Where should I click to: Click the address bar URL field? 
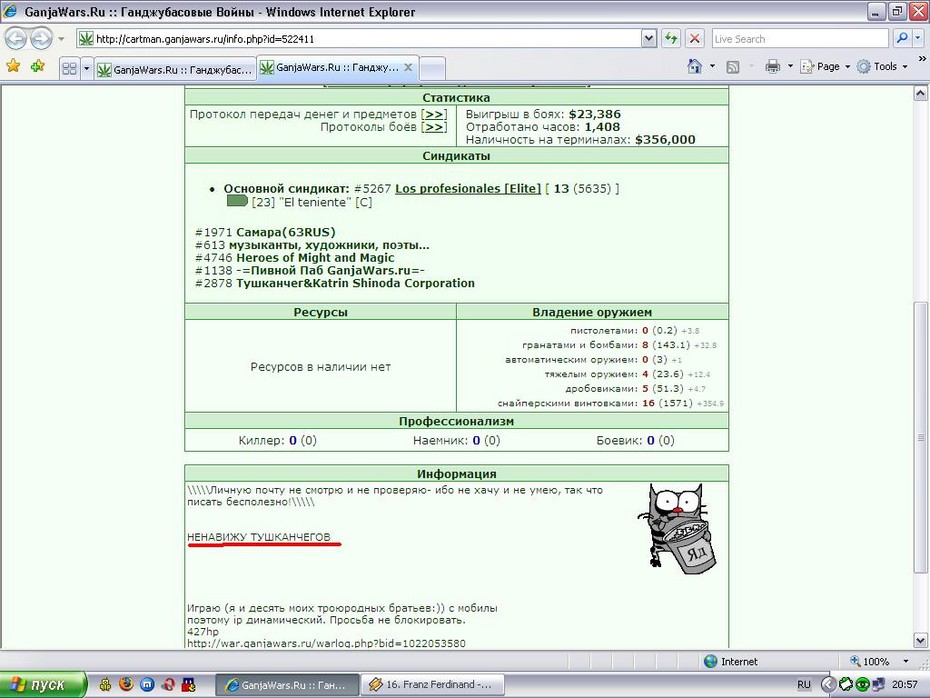click(x=358, y=39)
